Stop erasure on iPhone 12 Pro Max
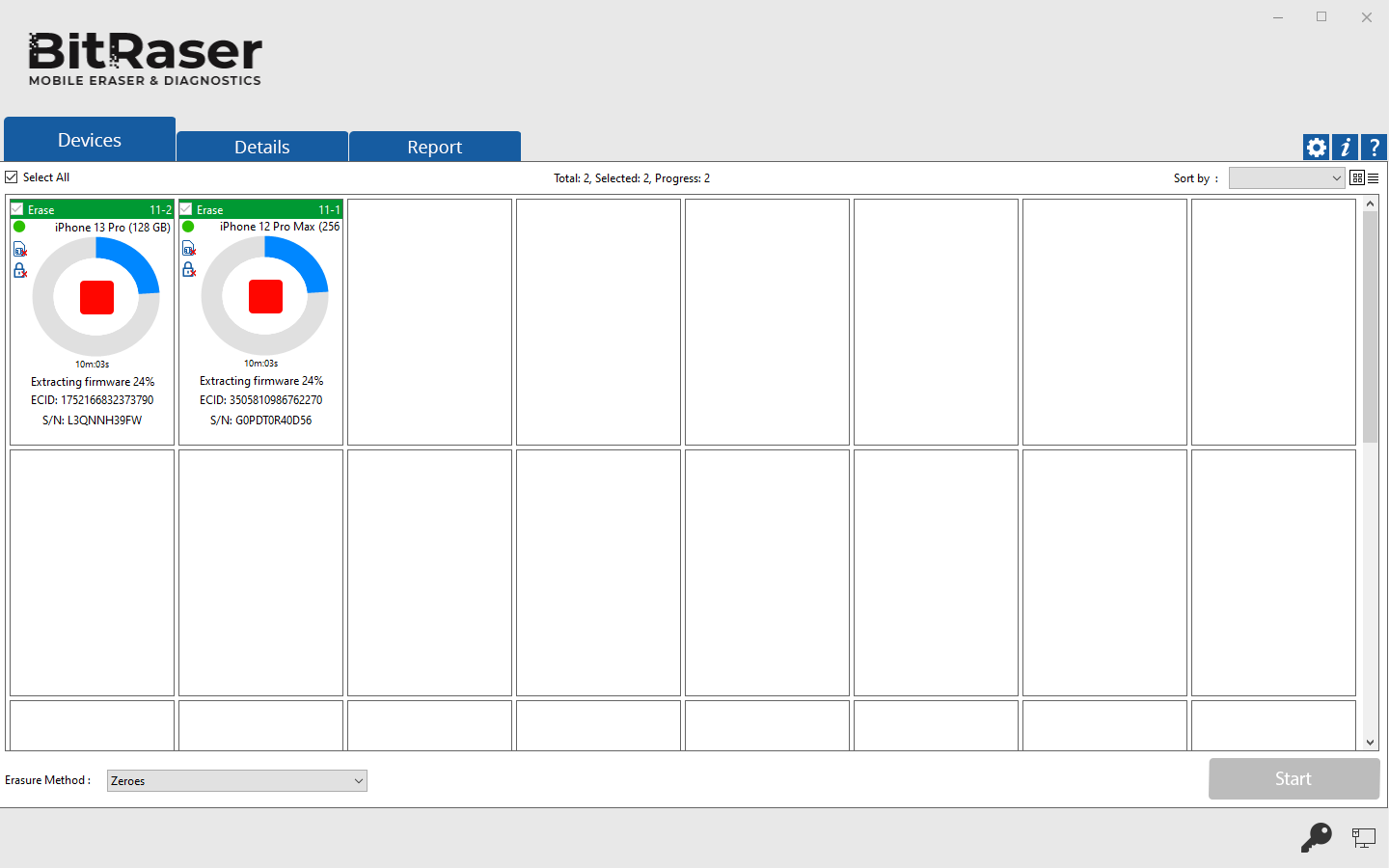 (265, 296)
